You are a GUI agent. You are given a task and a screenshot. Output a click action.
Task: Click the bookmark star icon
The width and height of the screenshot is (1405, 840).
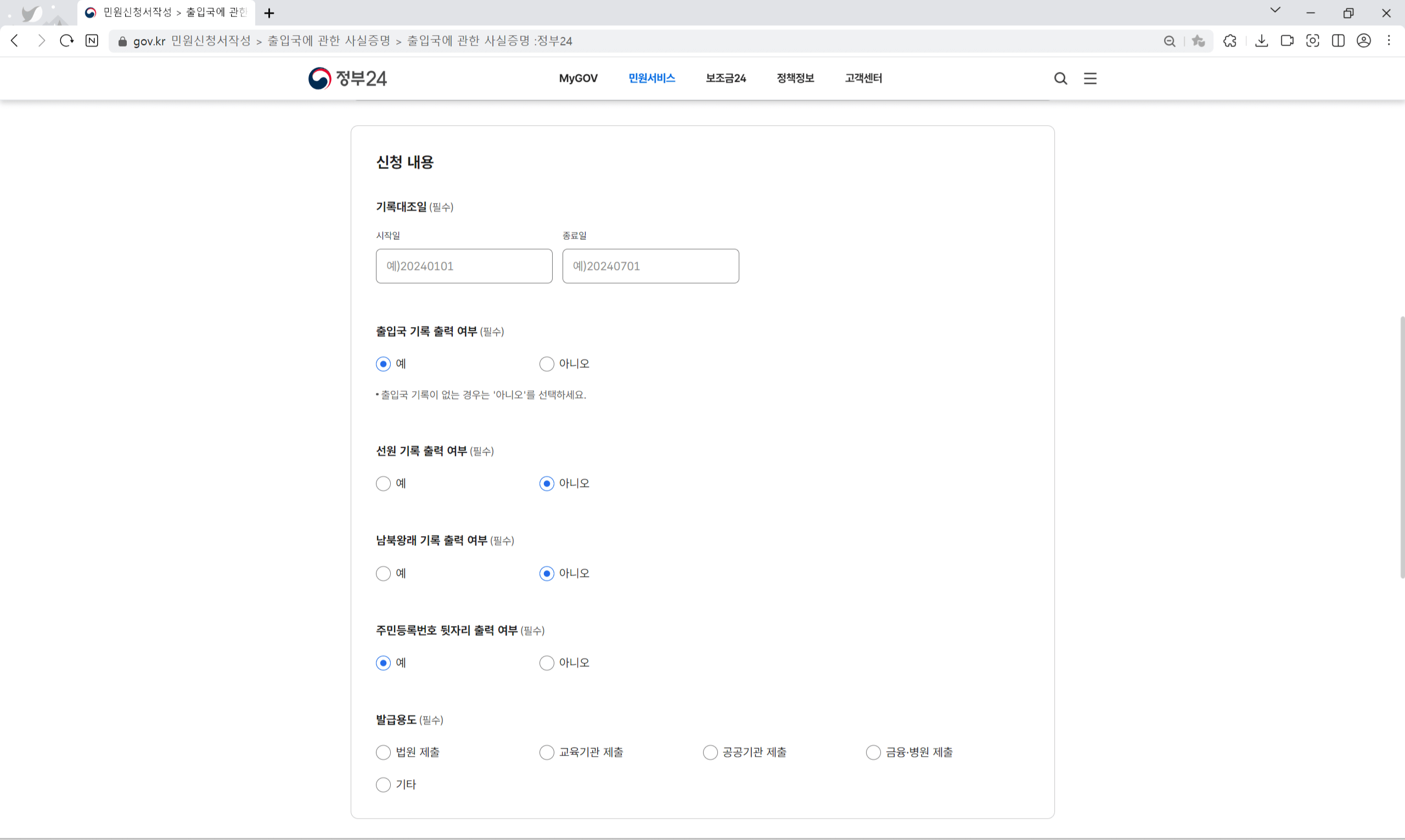[1198, 41]
